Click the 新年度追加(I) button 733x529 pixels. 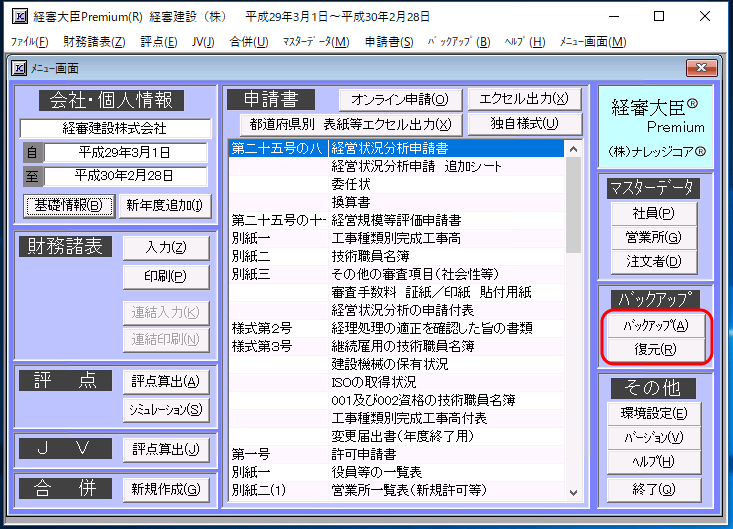165,206
